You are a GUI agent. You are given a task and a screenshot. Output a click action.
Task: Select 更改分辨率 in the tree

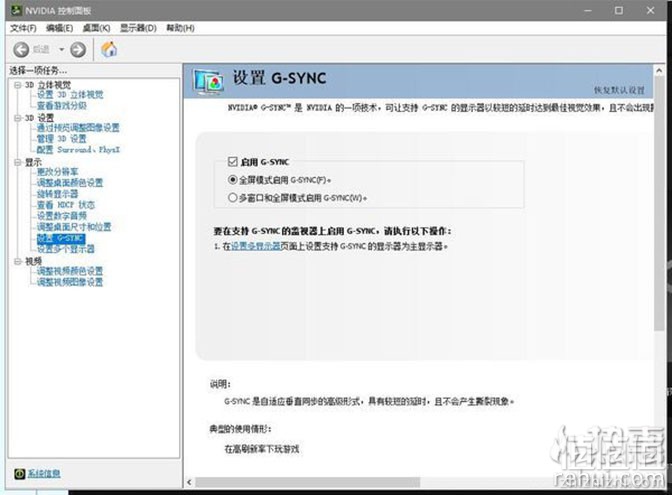[58, 172]
